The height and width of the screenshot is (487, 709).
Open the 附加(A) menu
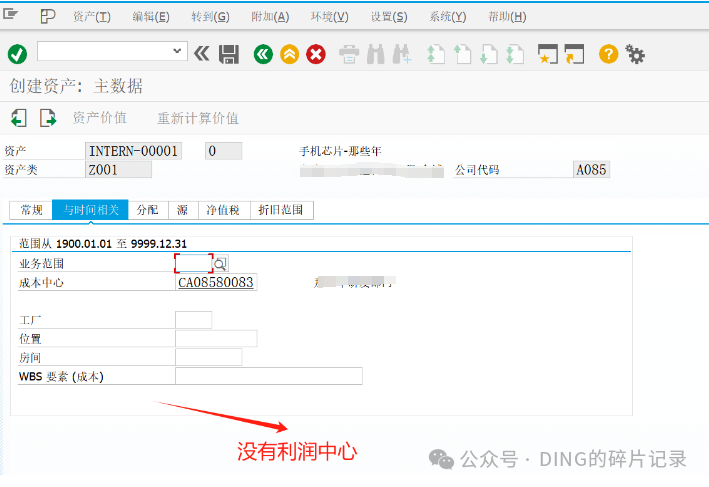[x=270, y=17]
